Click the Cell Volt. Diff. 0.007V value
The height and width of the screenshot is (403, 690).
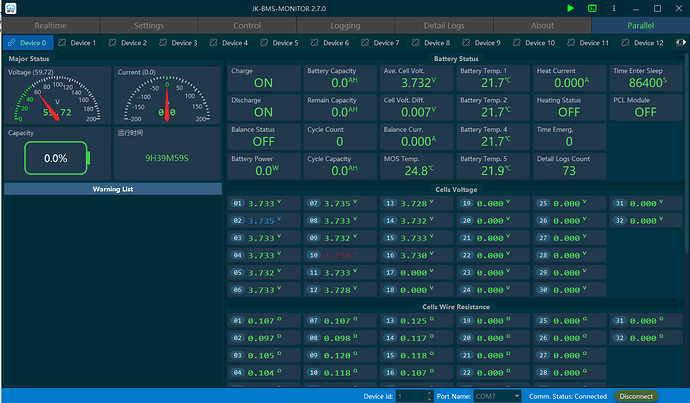418,112
